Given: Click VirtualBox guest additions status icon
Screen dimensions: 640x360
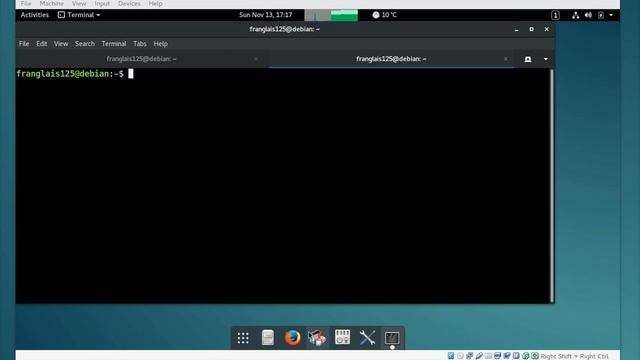Looking at the screenshot, I should tap(516, 356).
